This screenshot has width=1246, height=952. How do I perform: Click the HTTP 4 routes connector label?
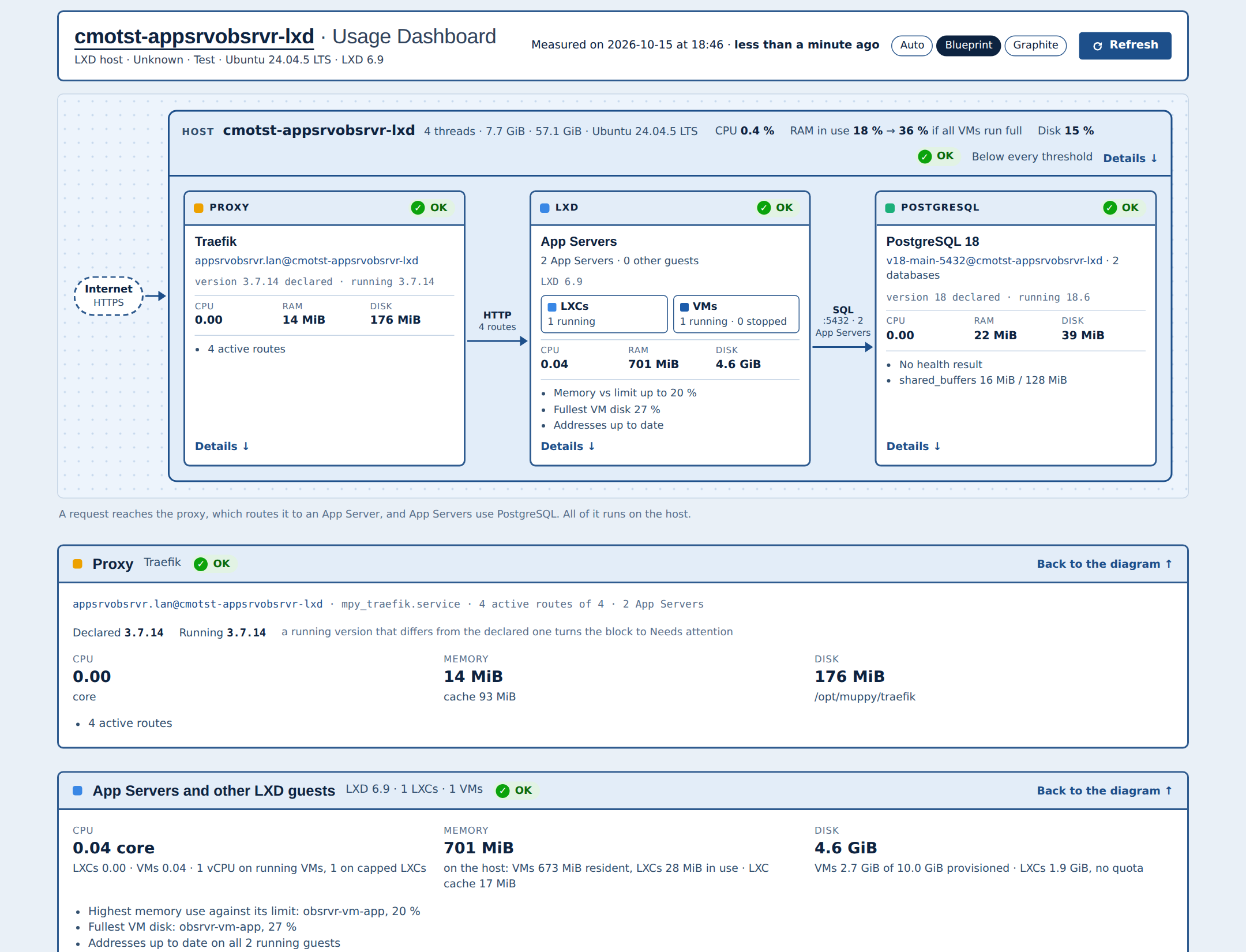[x=497, y=321]
